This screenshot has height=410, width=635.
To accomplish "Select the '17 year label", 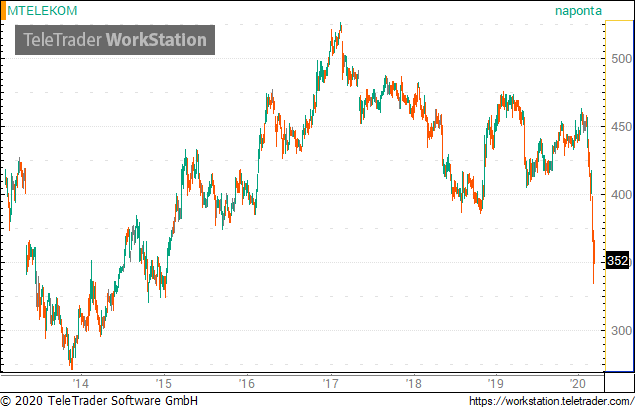I will [331, 383].
